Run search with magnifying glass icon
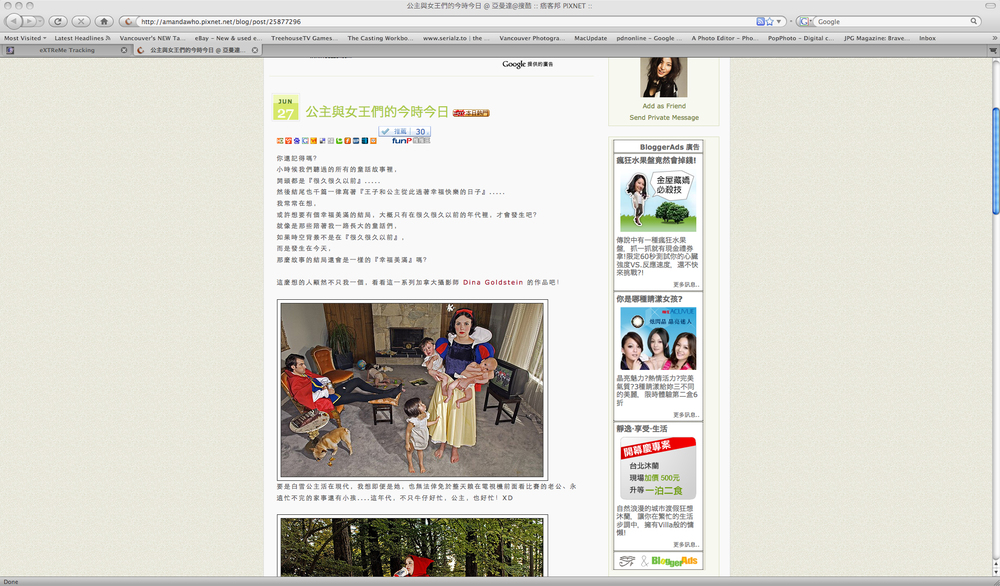Image resolution: width=1000 pixels, height=586 pixels. (974, 22)
